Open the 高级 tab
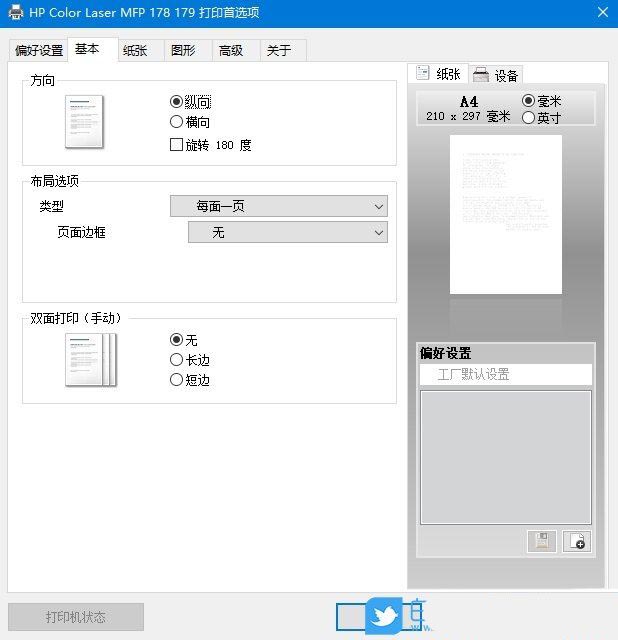 [236, 51]
